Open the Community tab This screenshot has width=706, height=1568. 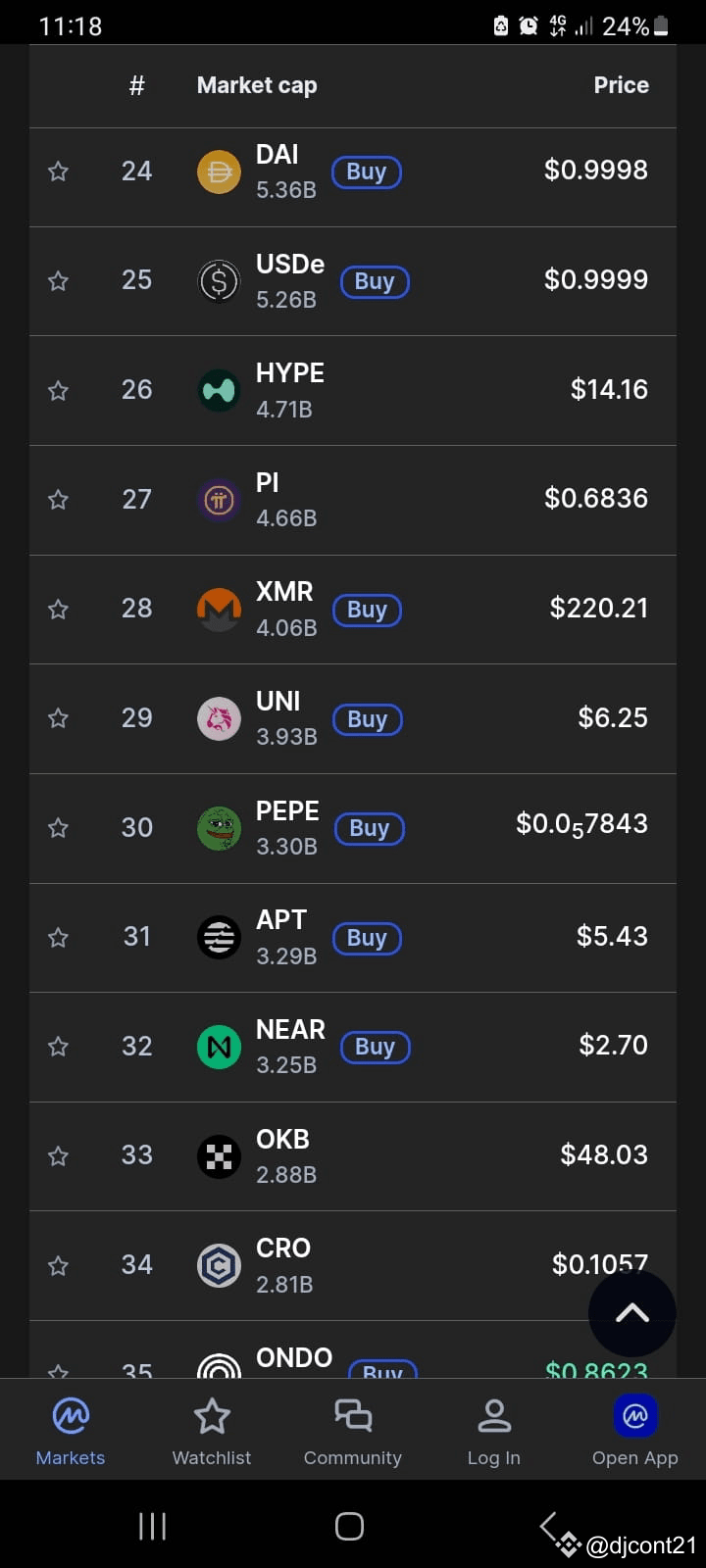point(353,1432)
